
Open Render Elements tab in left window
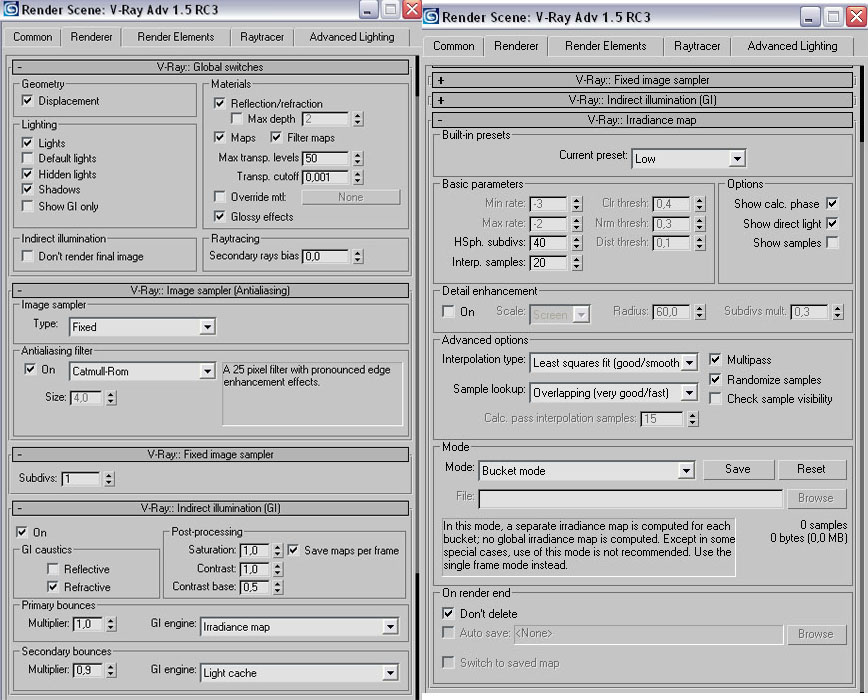(x=176, y=37)
